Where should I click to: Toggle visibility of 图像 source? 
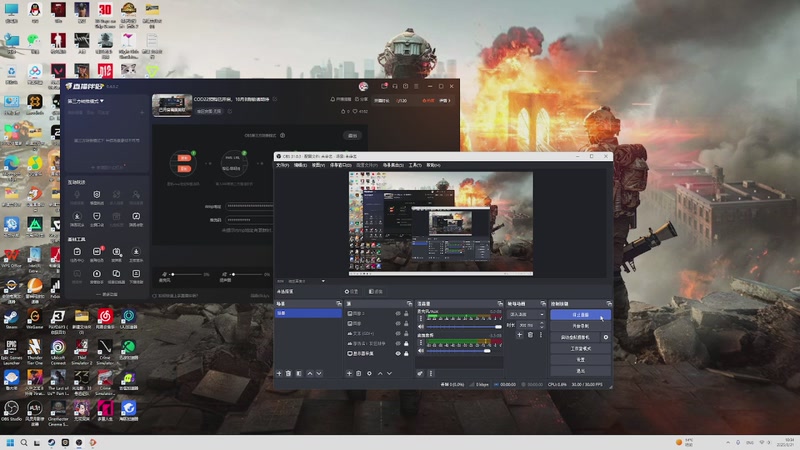398,323
